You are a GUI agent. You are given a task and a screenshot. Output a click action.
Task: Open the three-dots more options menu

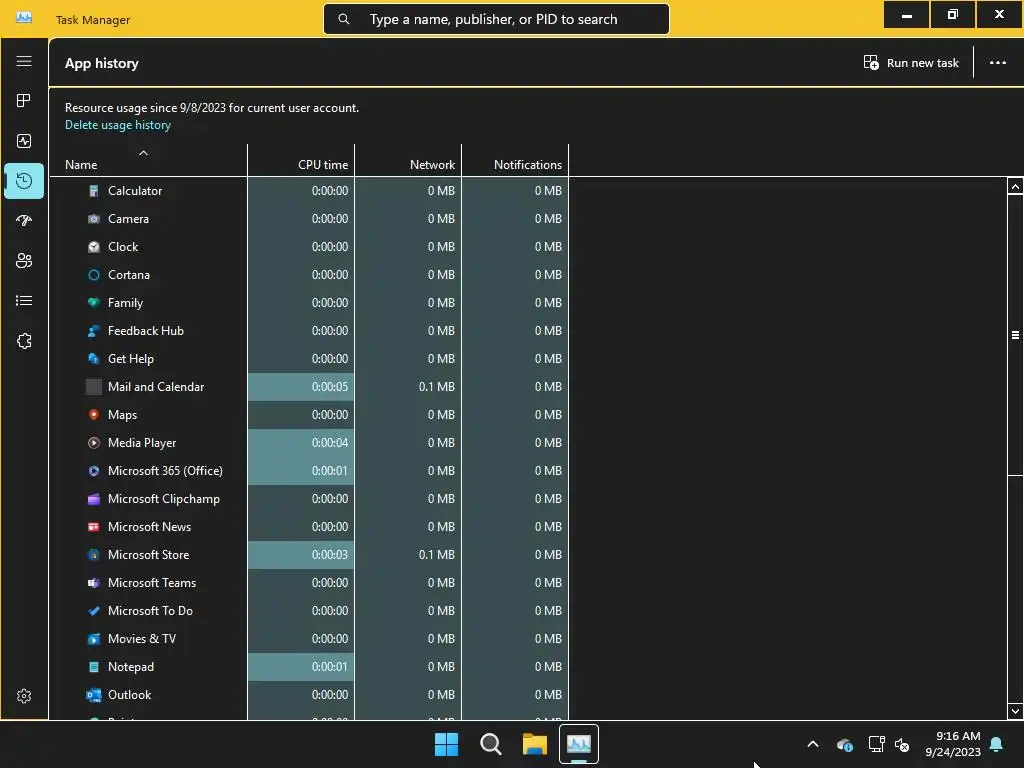coord(997,63)
